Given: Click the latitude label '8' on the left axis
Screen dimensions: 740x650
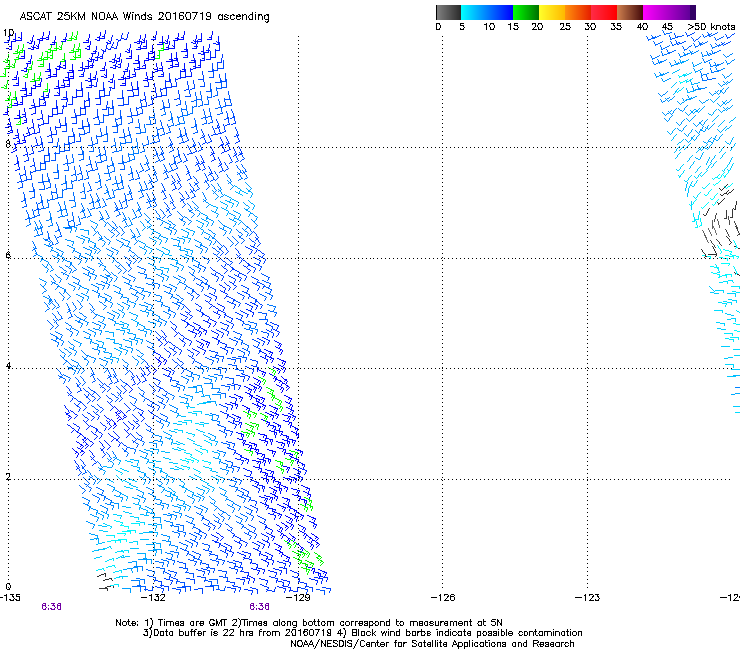Looking at the screenshot, I should coord(8,144).
